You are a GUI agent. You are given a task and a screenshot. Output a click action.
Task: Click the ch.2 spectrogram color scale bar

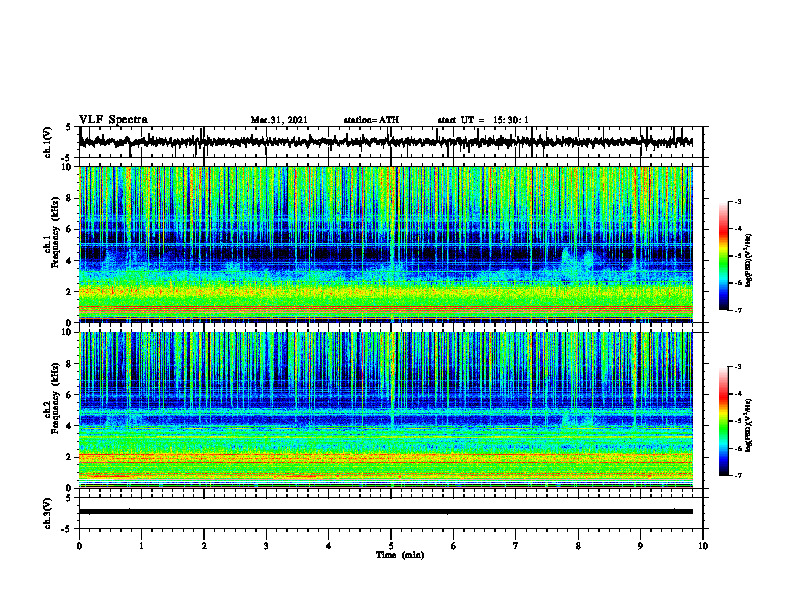723,421
